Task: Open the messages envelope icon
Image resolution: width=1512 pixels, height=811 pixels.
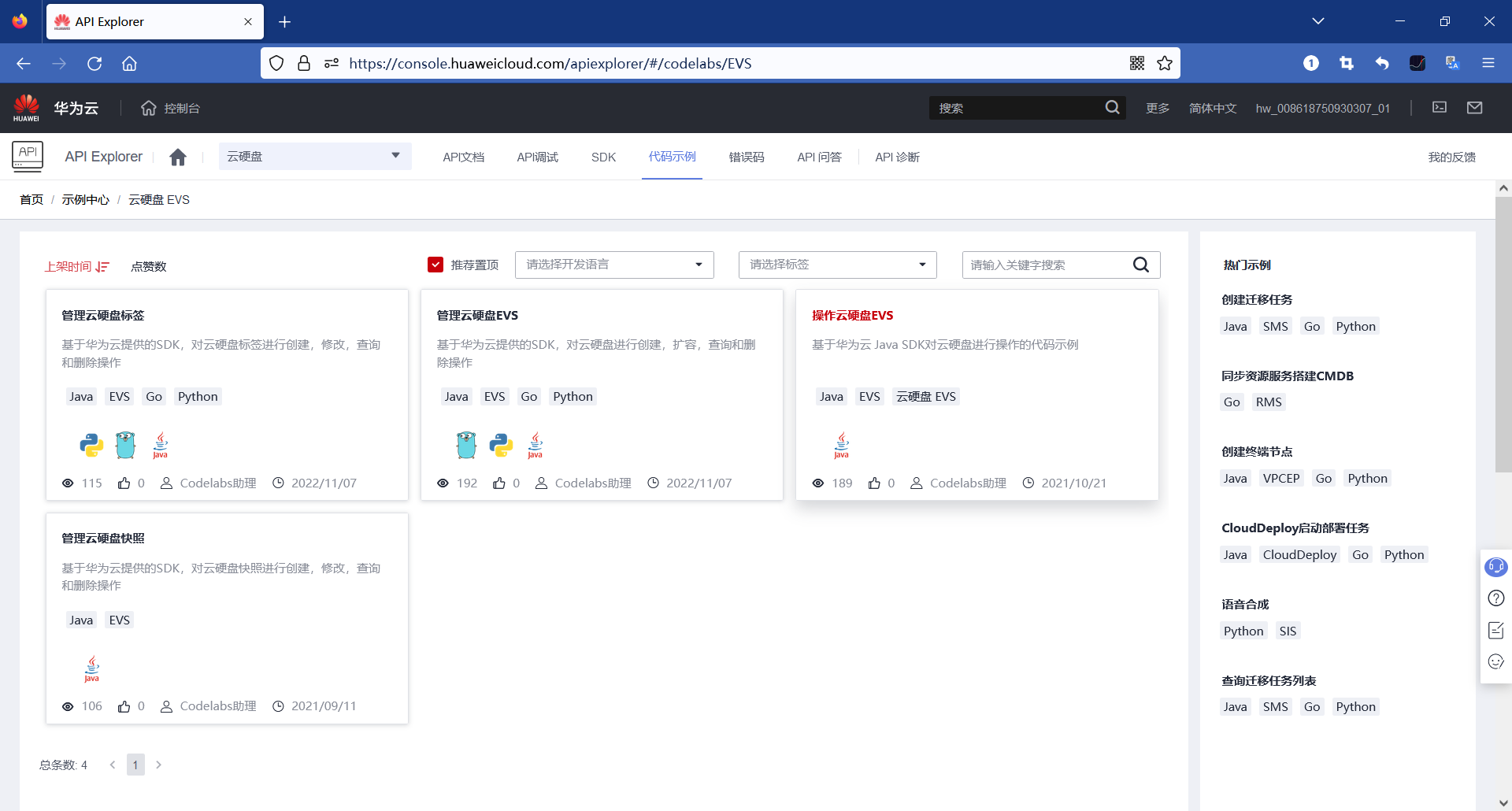Action: (1475, 107)
